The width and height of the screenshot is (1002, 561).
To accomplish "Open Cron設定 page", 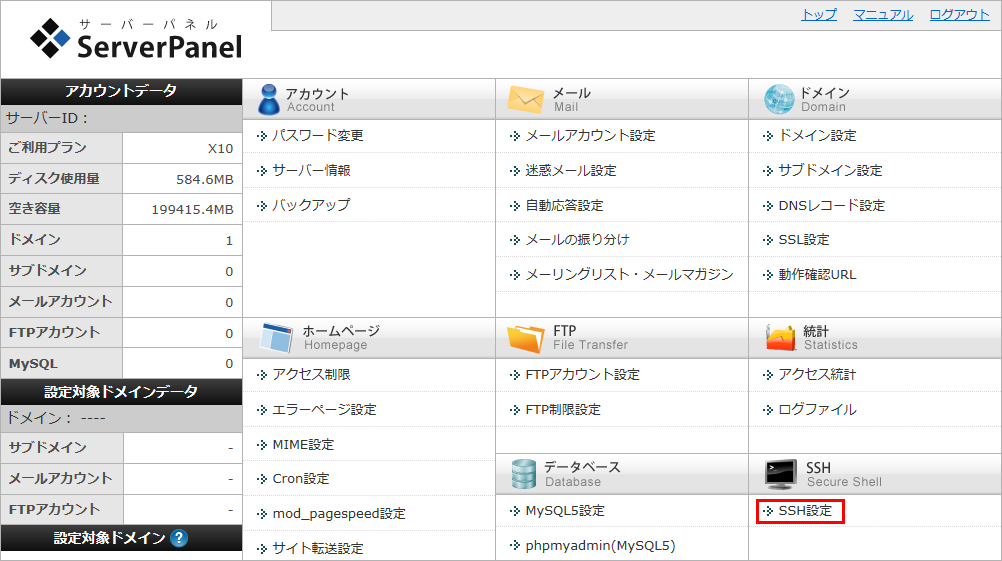I will pos(300,479).
